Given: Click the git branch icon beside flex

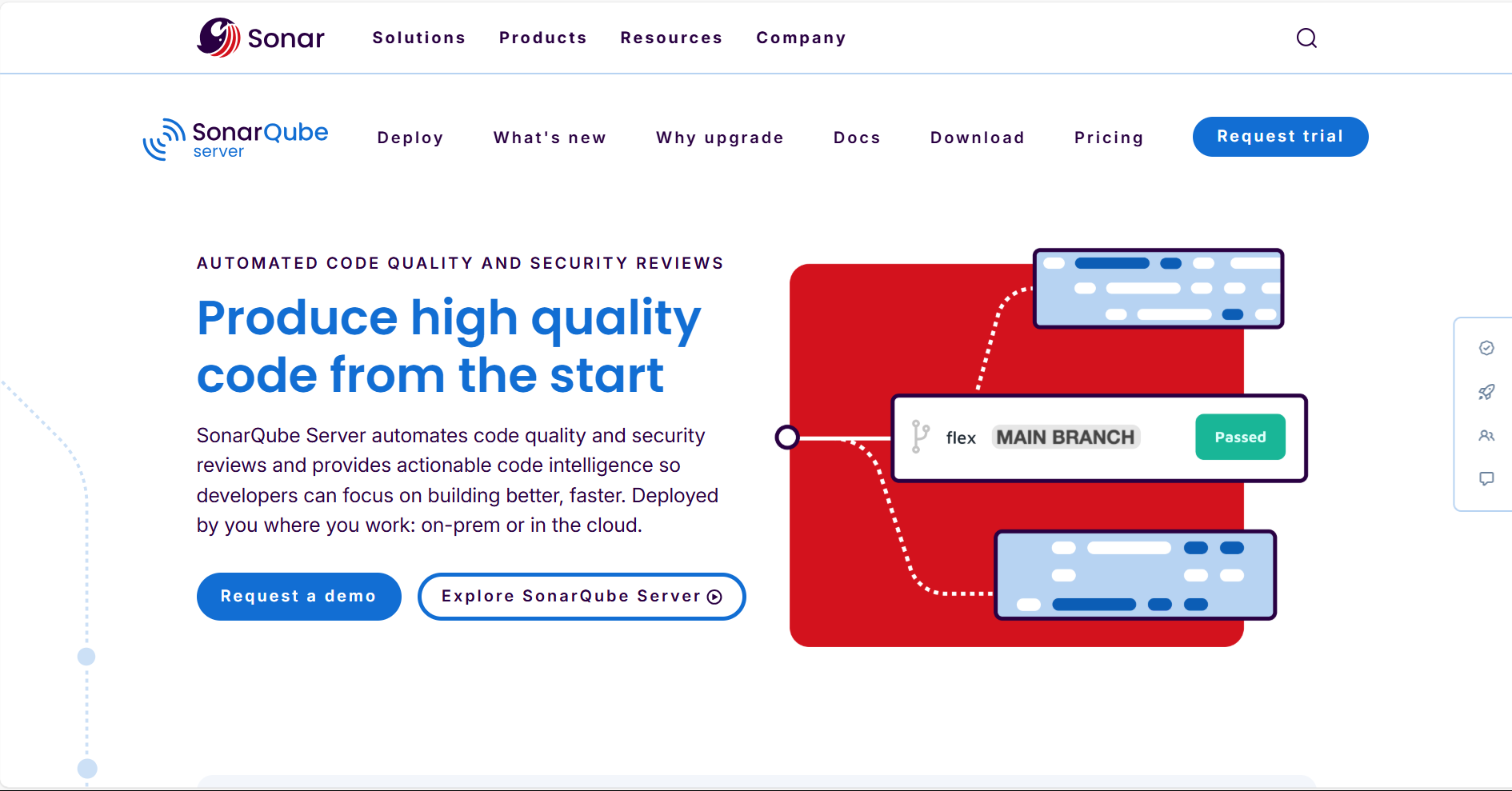Looking at the screenshot, I should 921,437.
